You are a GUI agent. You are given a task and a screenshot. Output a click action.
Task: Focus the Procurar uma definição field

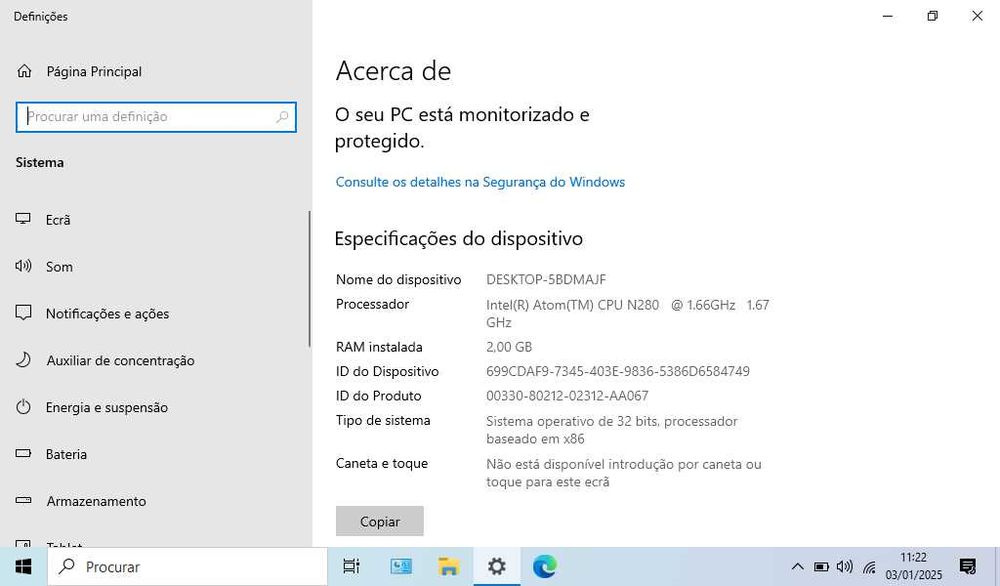click(x=156, y=117)
